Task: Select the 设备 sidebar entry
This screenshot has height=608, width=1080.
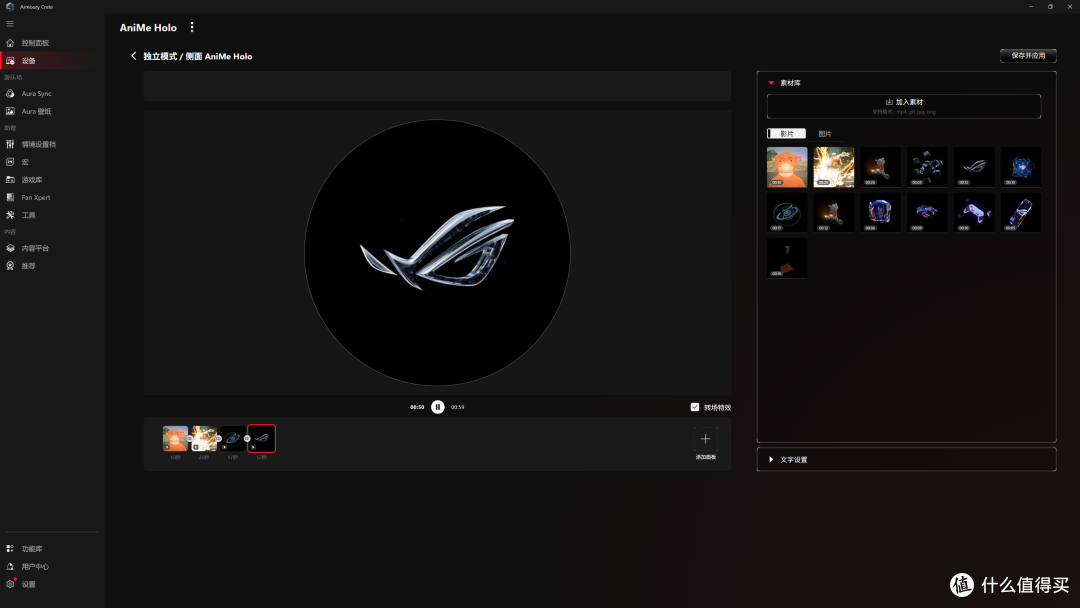Action: coord(52,61)
